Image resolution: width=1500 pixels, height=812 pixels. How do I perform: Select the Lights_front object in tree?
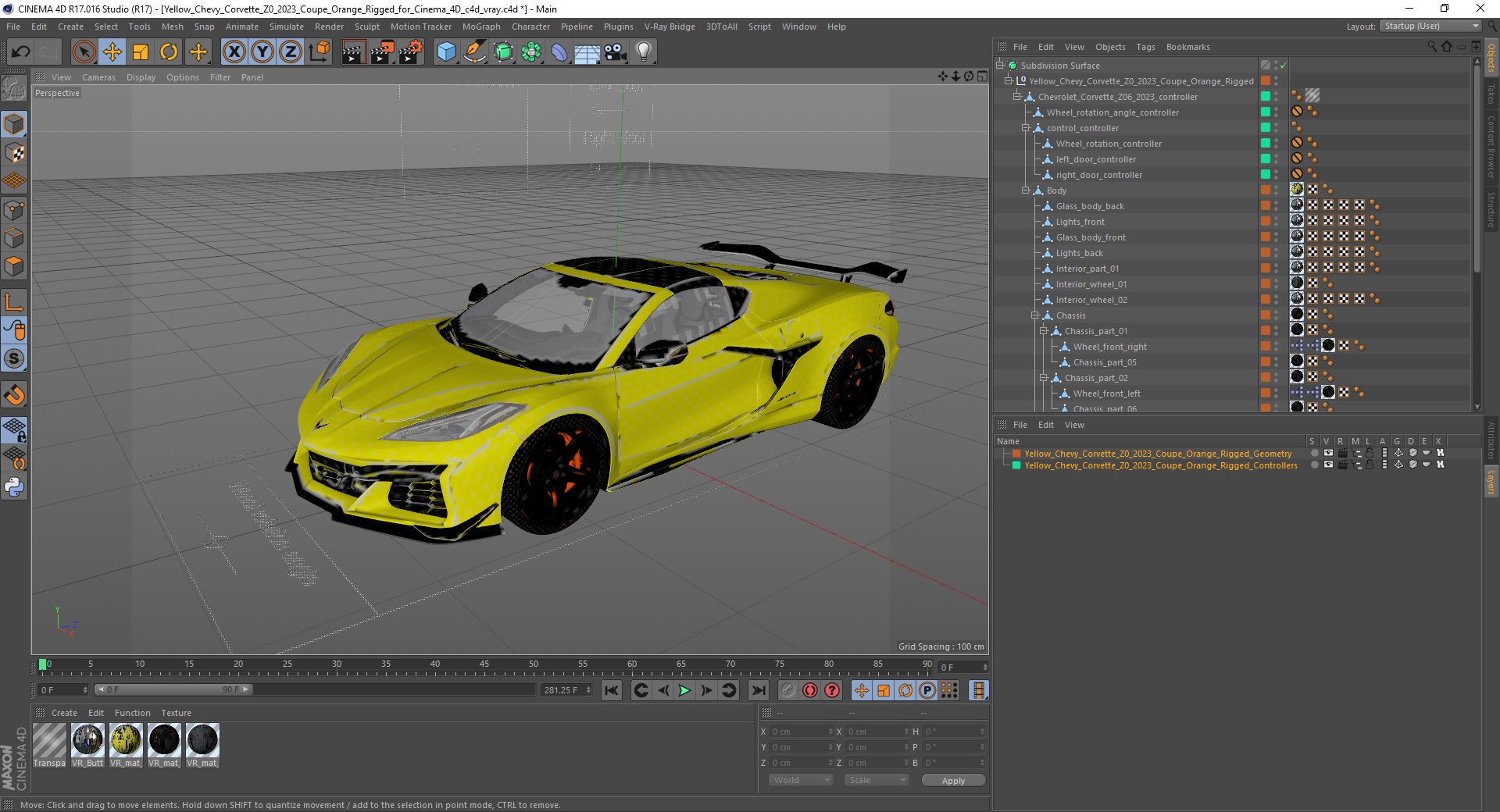click(1080, 222)
